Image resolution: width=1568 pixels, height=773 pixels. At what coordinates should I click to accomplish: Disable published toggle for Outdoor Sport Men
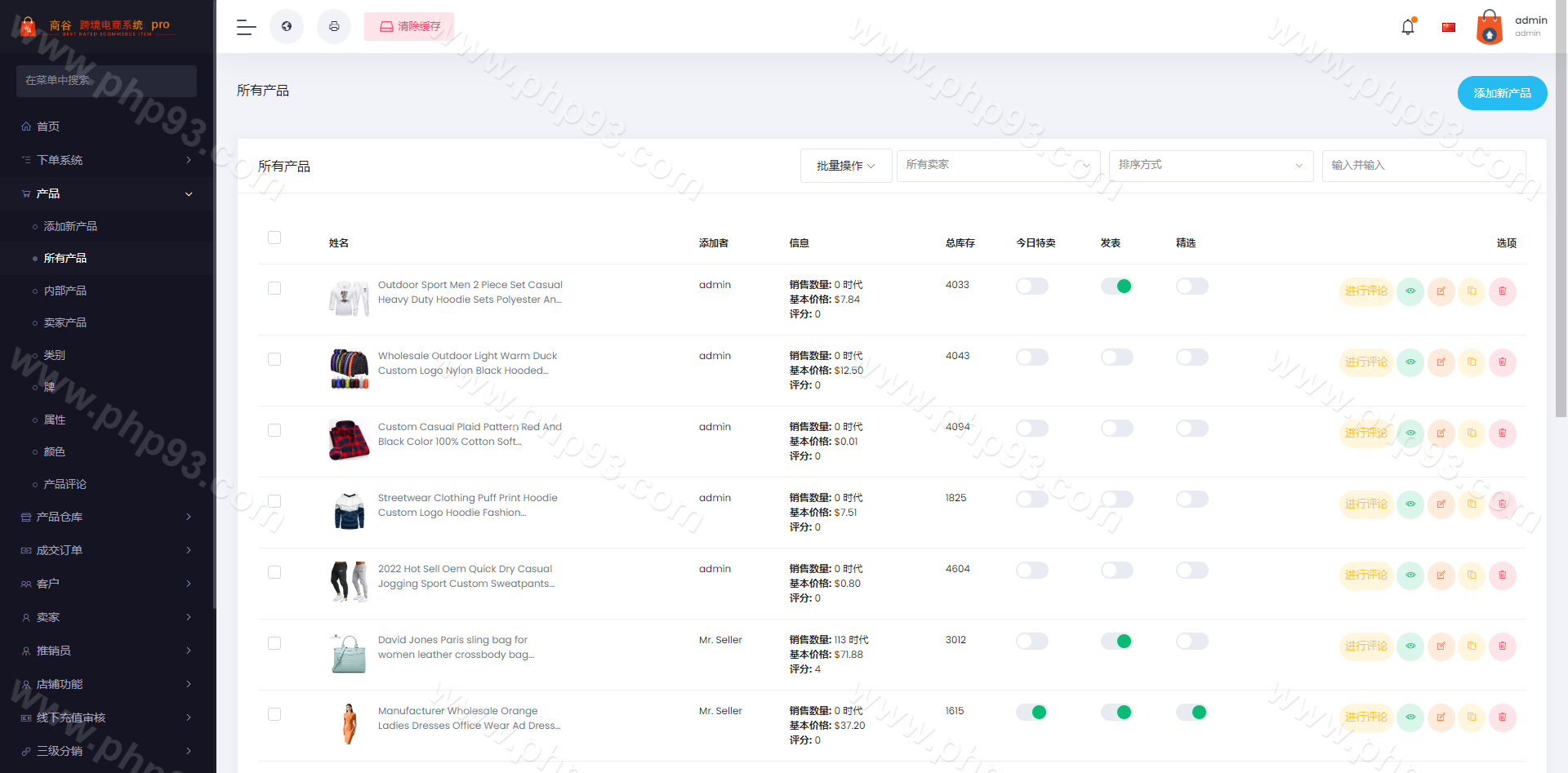(1116, 287)
